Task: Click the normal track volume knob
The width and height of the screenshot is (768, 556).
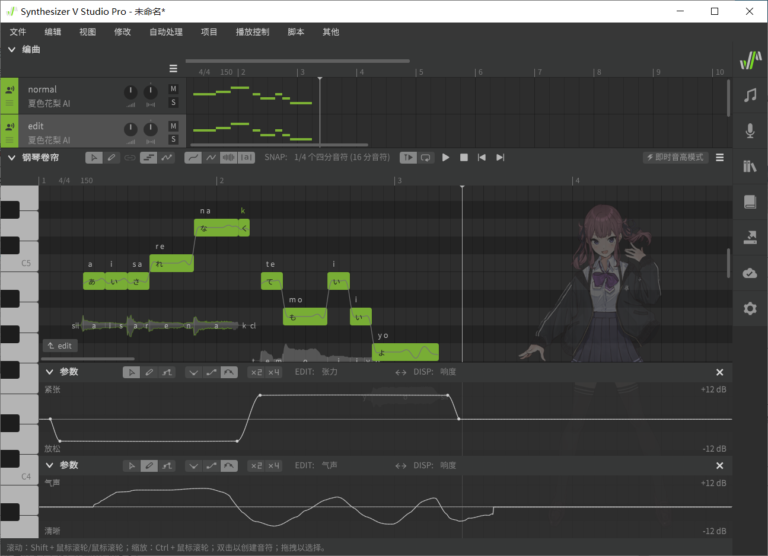Action: (130, 93)
